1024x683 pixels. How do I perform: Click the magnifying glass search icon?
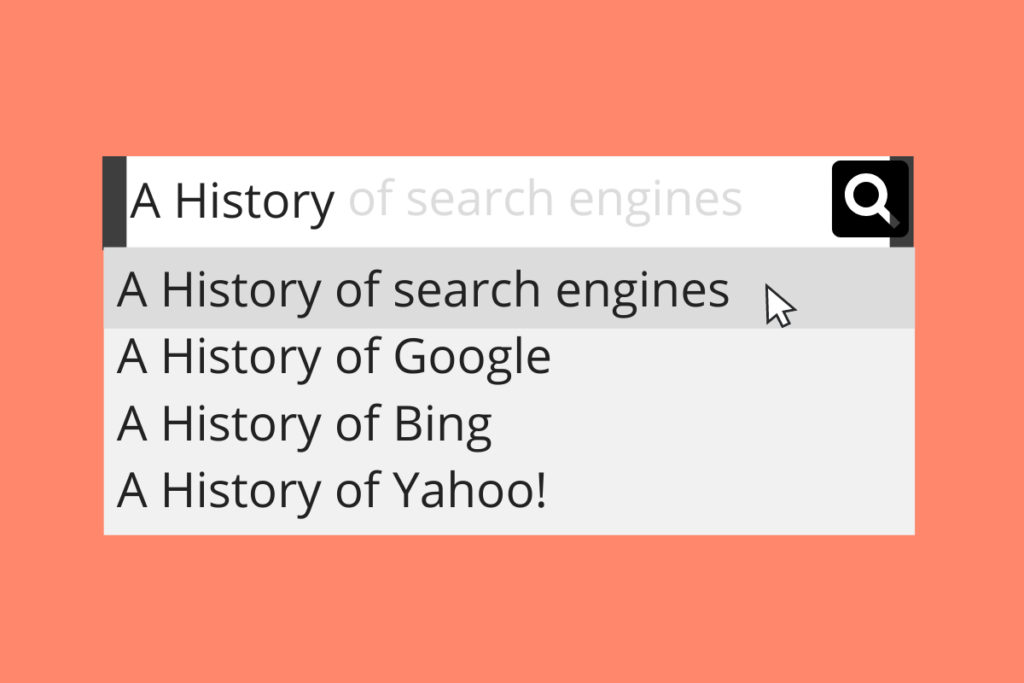[869, 199]
